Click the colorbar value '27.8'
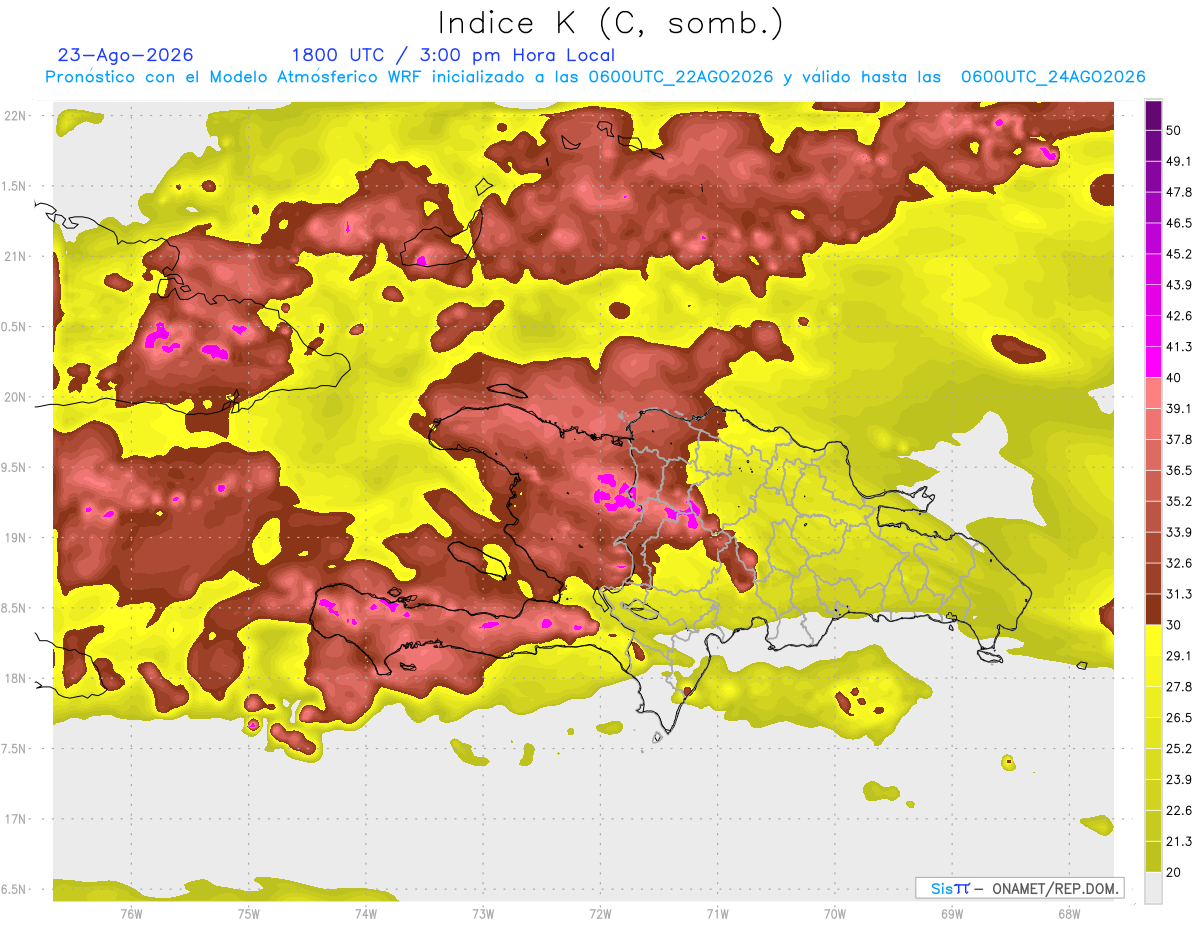This screenshot has height=927, width=1200. pos(1179,686)
